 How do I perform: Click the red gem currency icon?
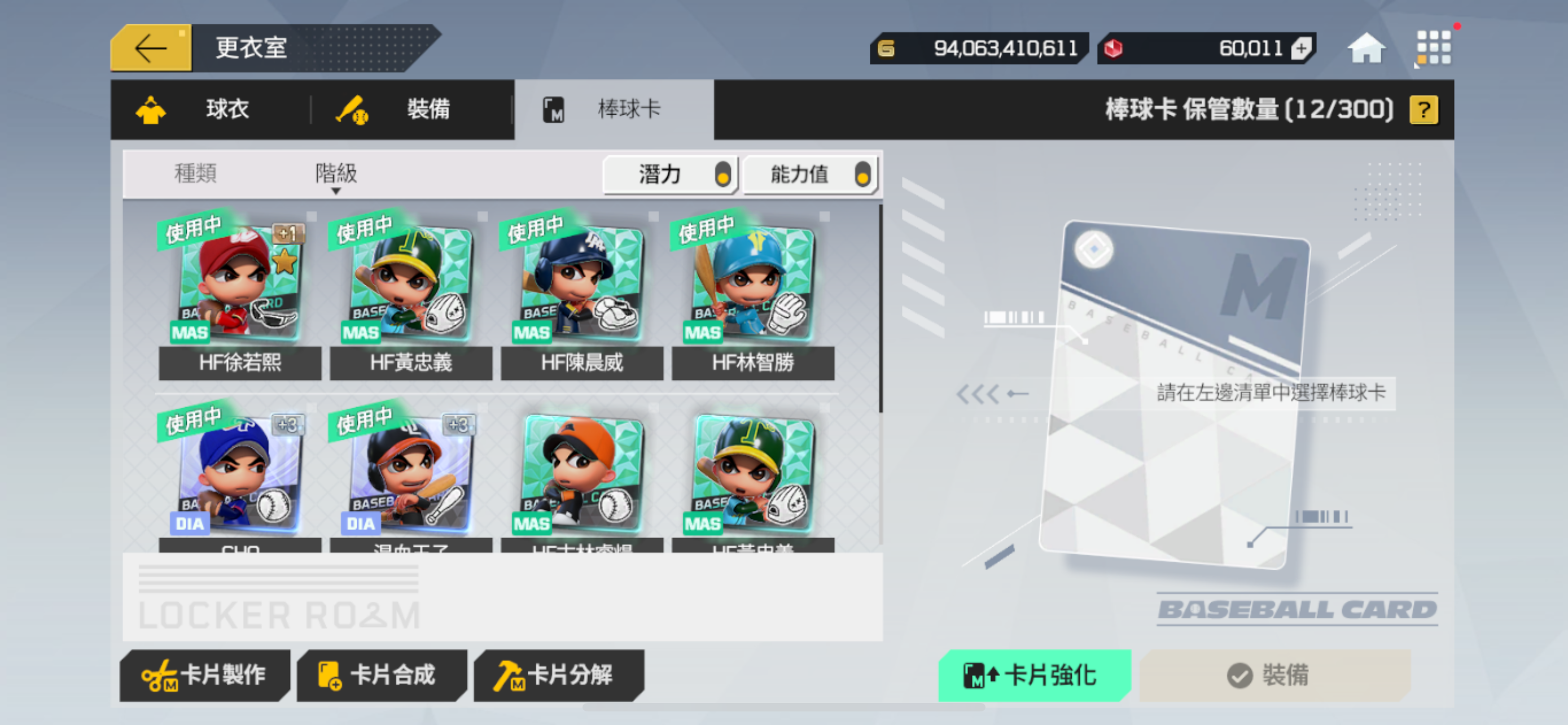(x=1113, y=48)
